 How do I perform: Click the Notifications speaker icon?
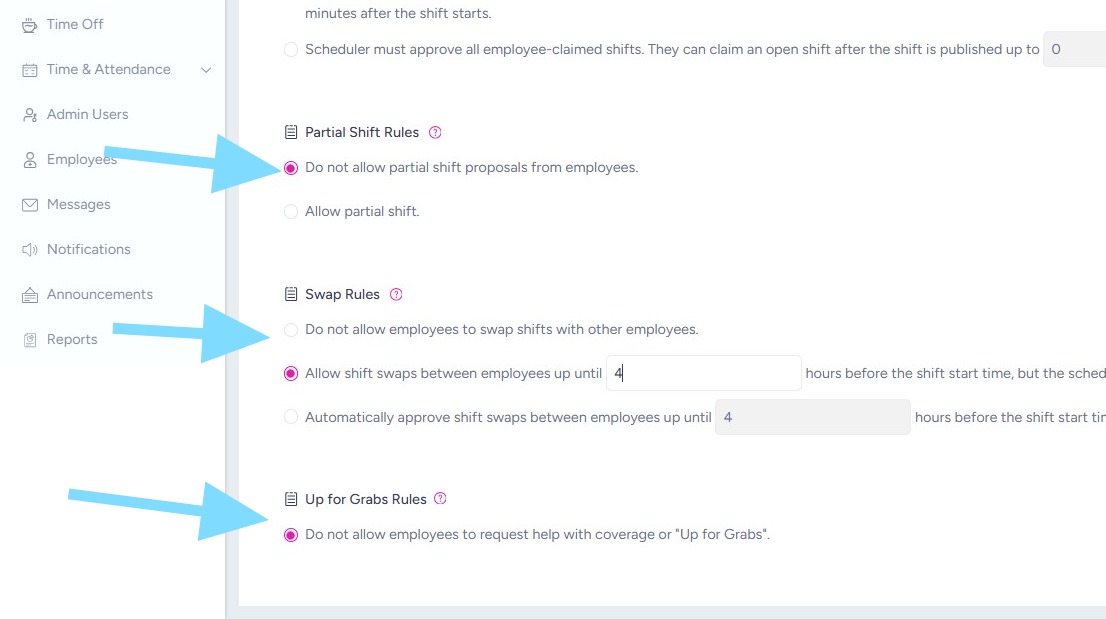[29, 250]
